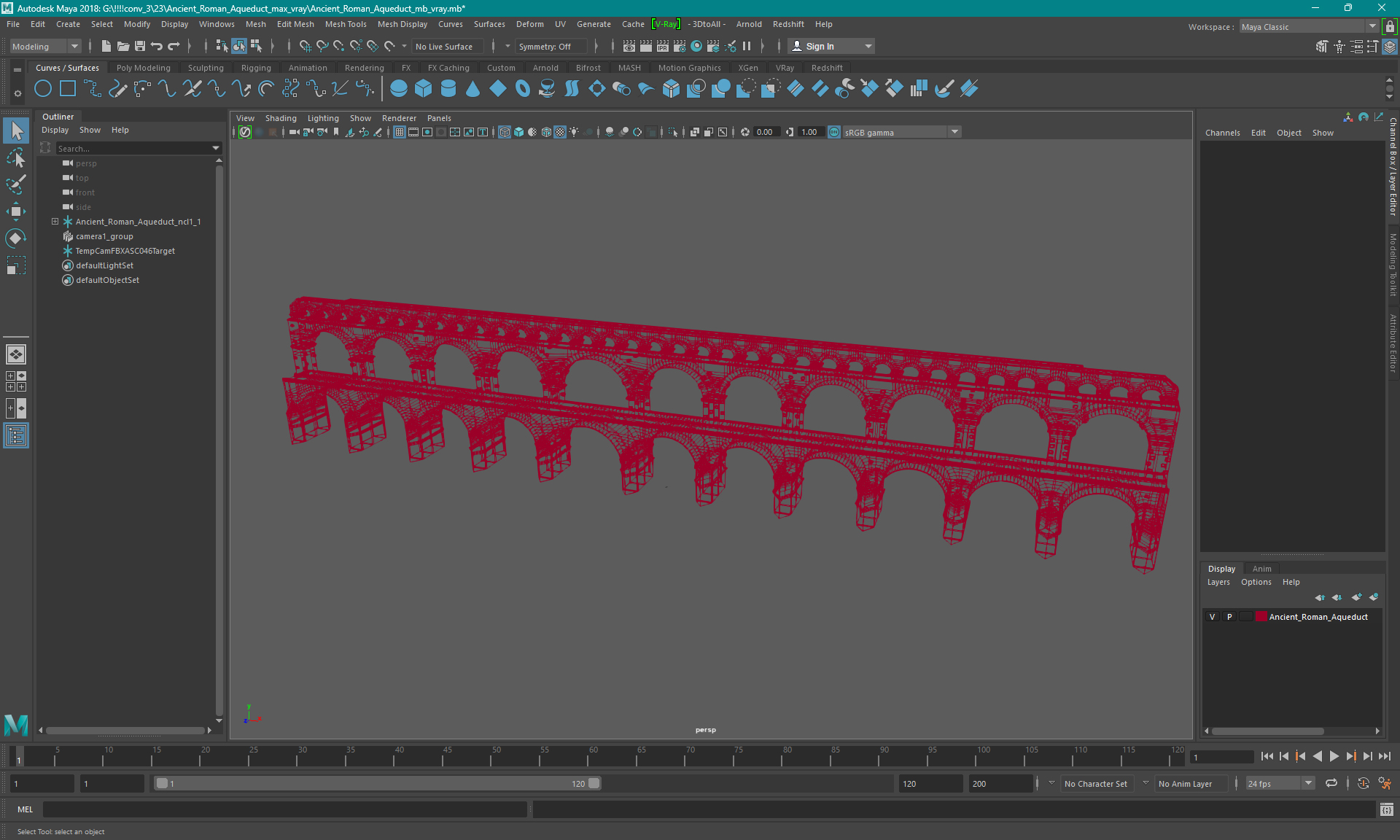1400x840 pixels.
Task: Click the Redo arrow icon
Action: click(174, 47)
